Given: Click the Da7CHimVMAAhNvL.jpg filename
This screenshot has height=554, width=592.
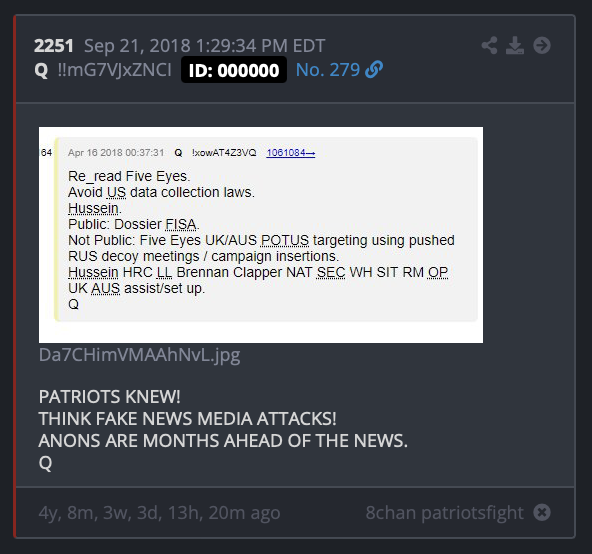Looking at the screenshot, I should [x=139, y=355].
